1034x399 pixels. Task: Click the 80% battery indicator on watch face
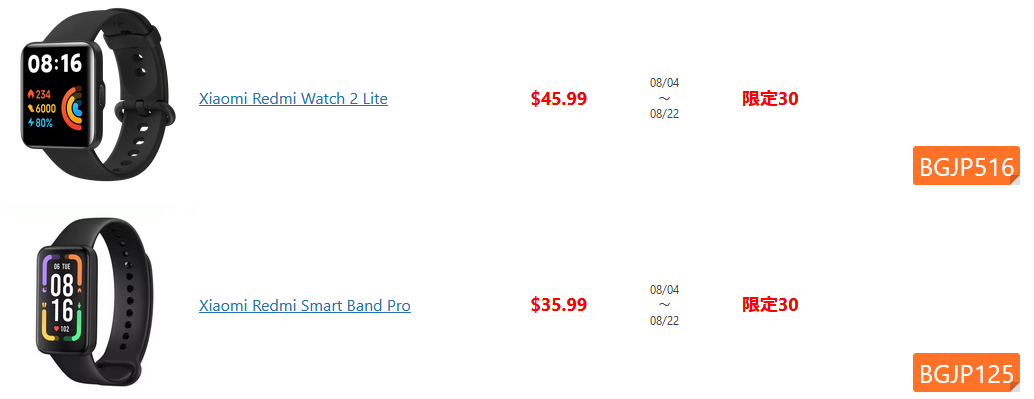[x=41, y=123]
